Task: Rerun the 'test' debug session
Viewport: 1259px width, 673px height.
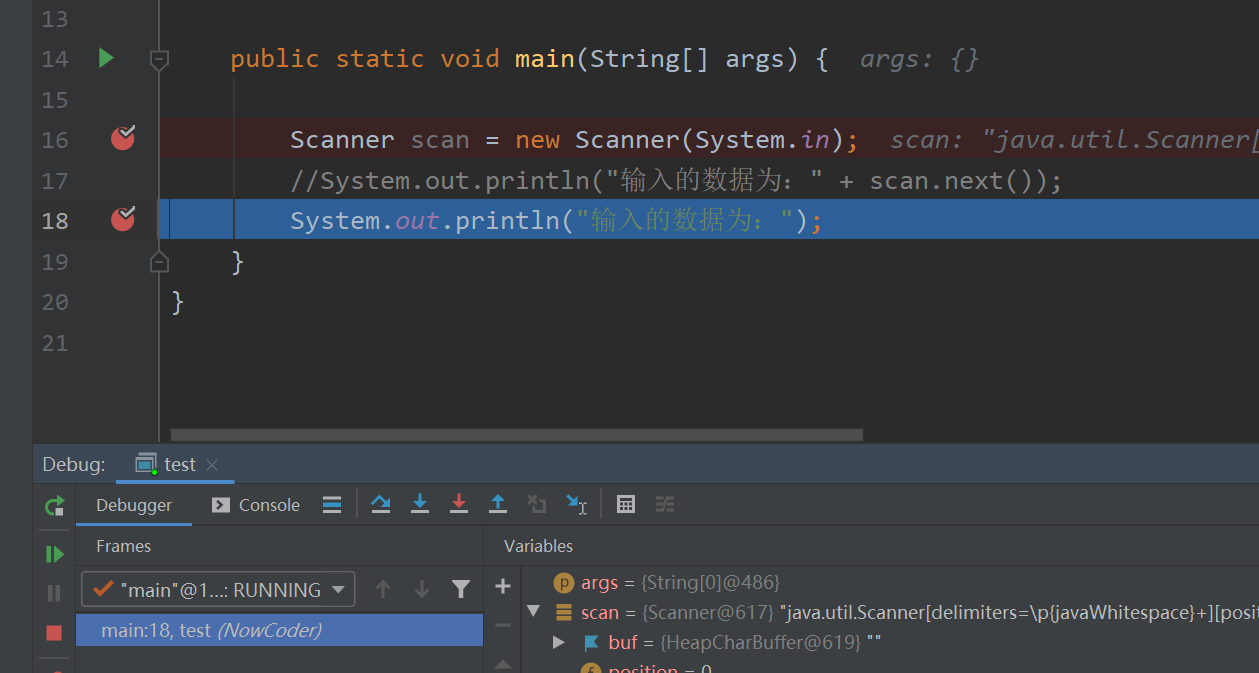Action: (x=55, y=506)
